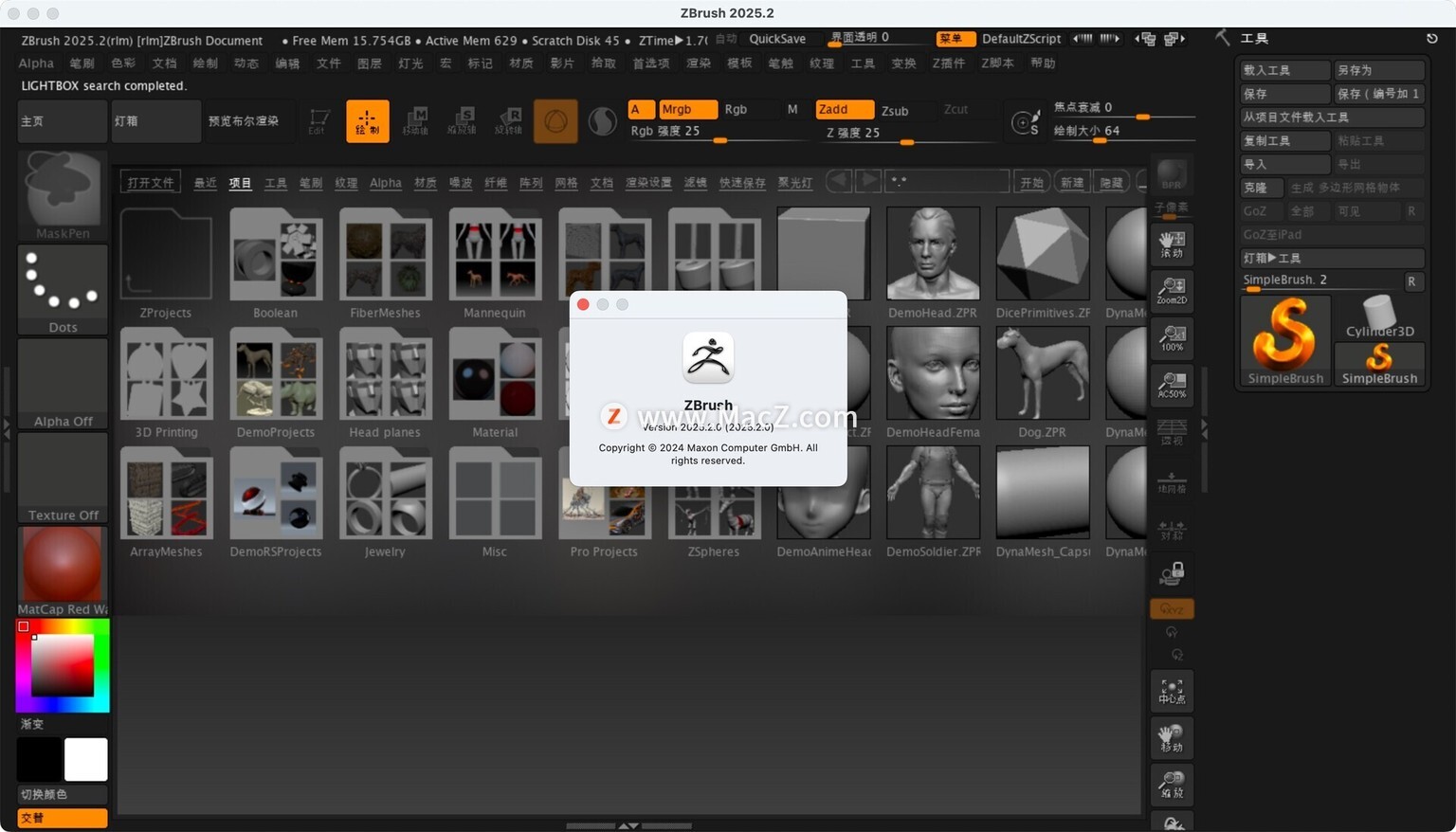Select the 滚动 (Scroll) hand icon

1172,244
